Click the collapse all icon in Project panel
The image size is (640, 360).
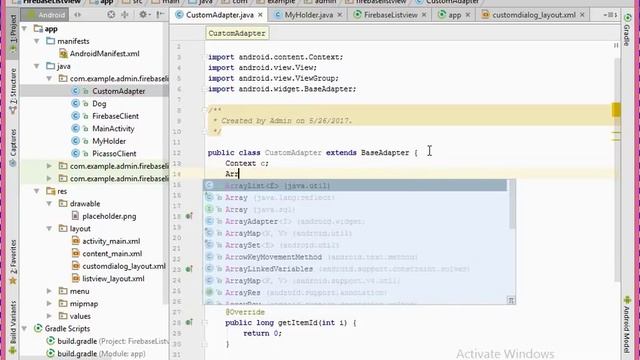pyautogui.click(x=124, y=15)
